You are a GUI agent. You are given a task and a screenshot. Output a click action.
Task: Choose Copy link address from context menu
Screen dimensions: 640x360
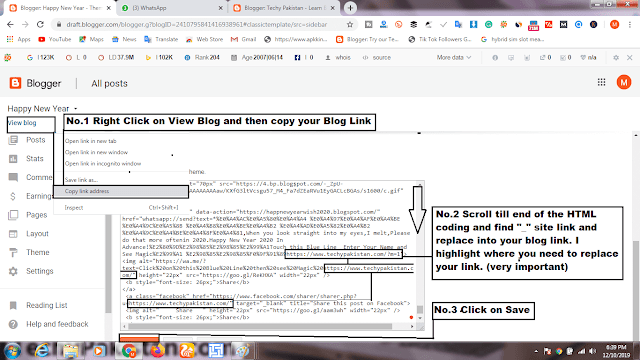tap(121, 191)
